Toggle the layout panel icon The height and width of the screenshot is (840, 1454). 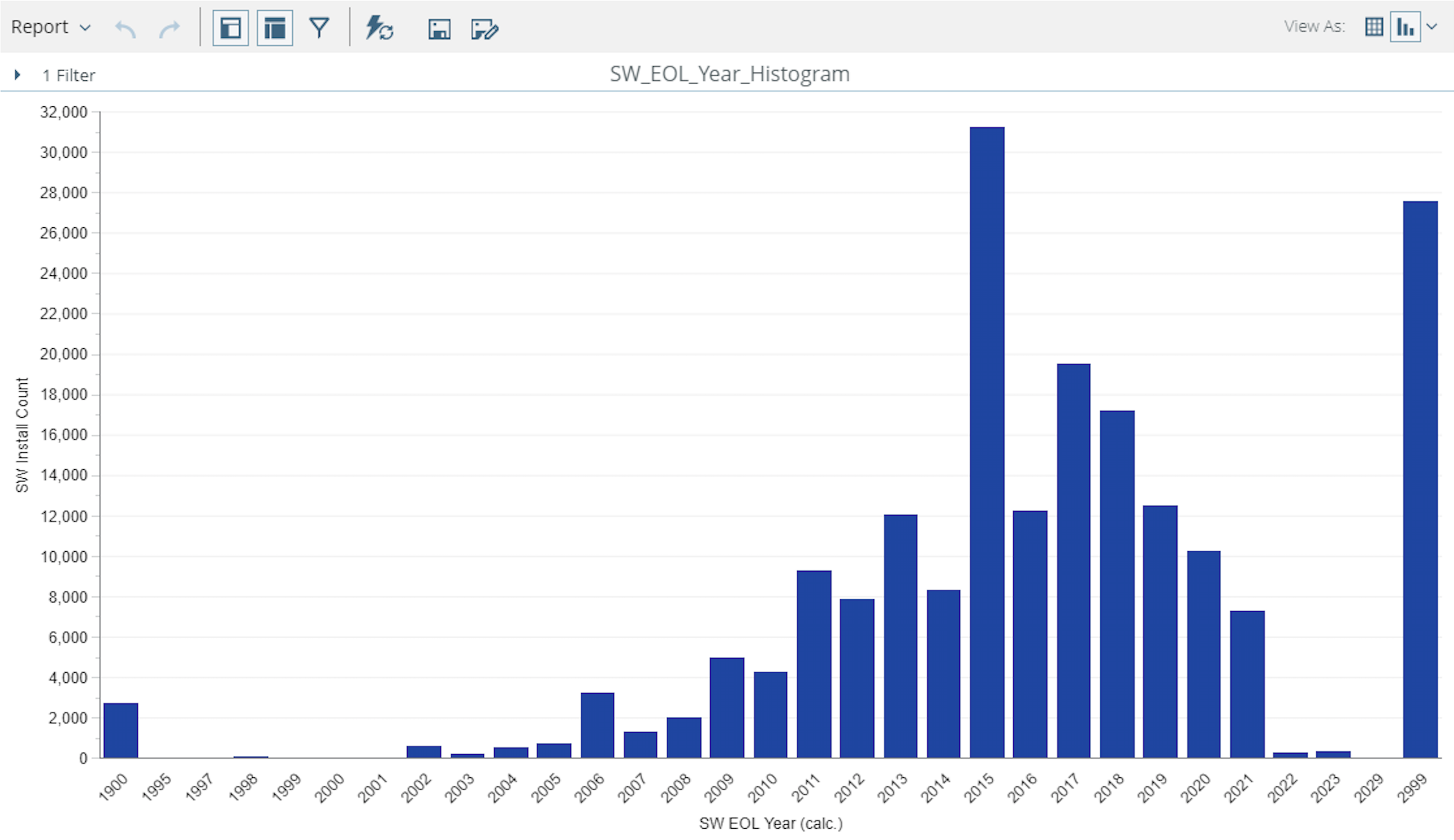(x=274, y=28)
